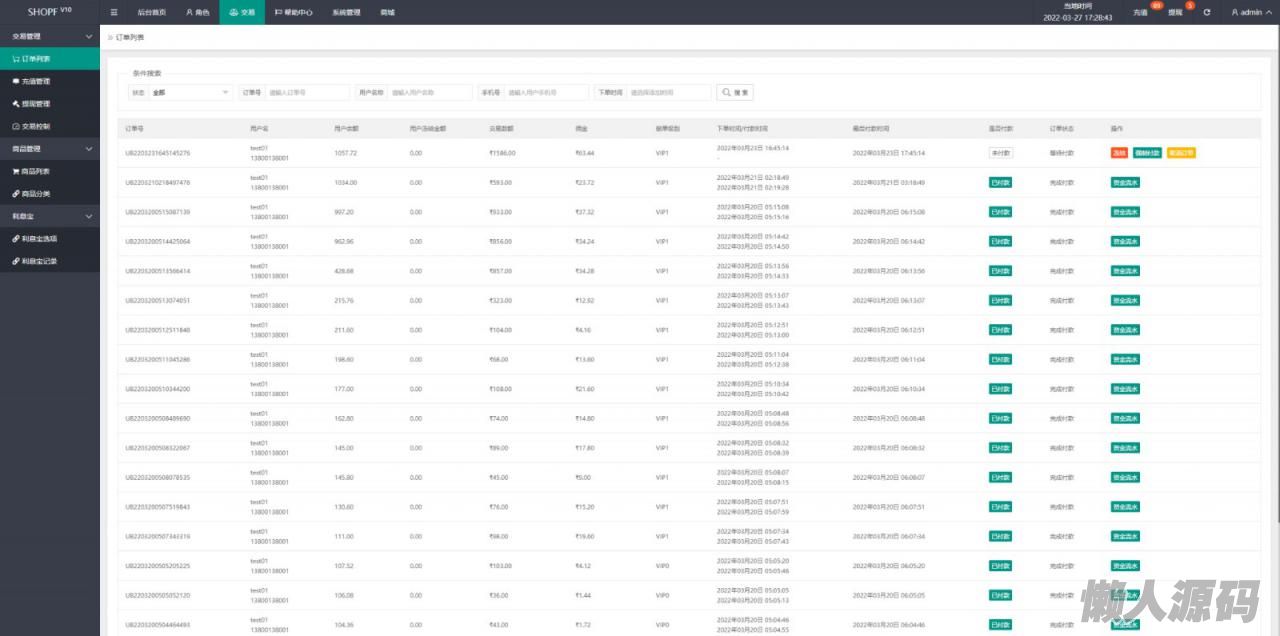Open 利息宝选项 in the sidebar
This screenshot has height=636, width=1280.
[39, 238]
